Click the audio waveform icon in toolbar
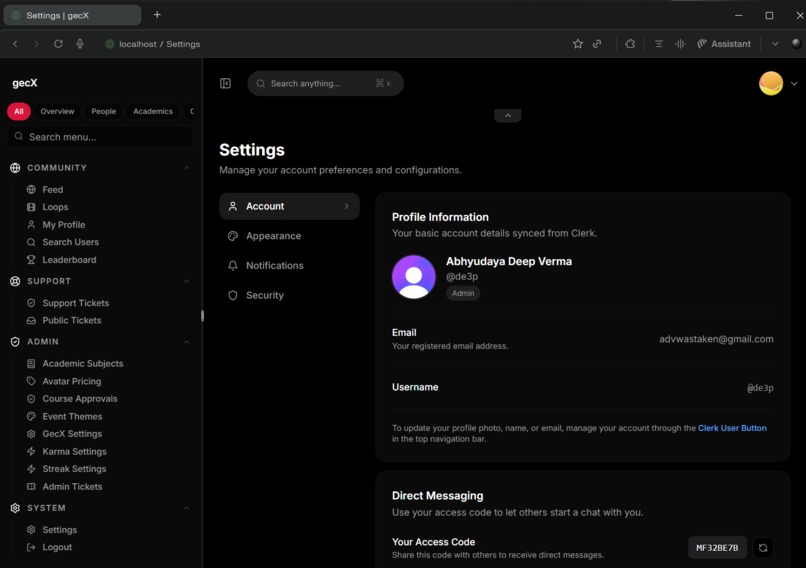 pos(680,44)
